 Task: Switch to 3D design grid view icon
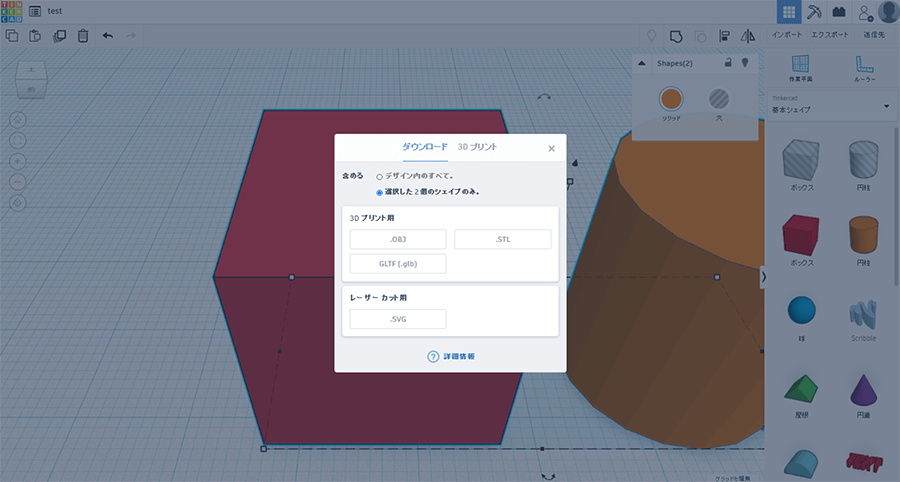(789, 11)
